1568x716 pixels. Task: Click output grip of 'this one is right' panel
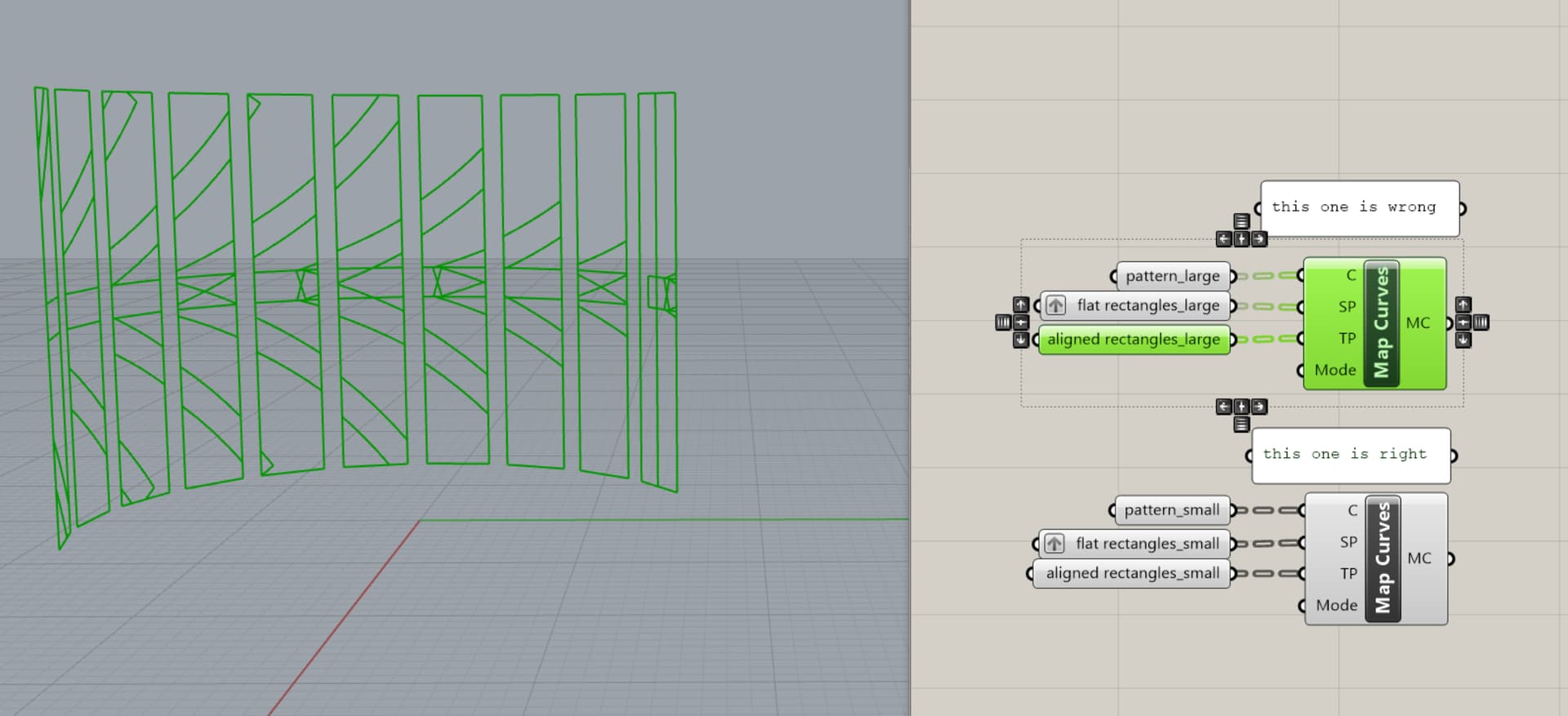1454,456
